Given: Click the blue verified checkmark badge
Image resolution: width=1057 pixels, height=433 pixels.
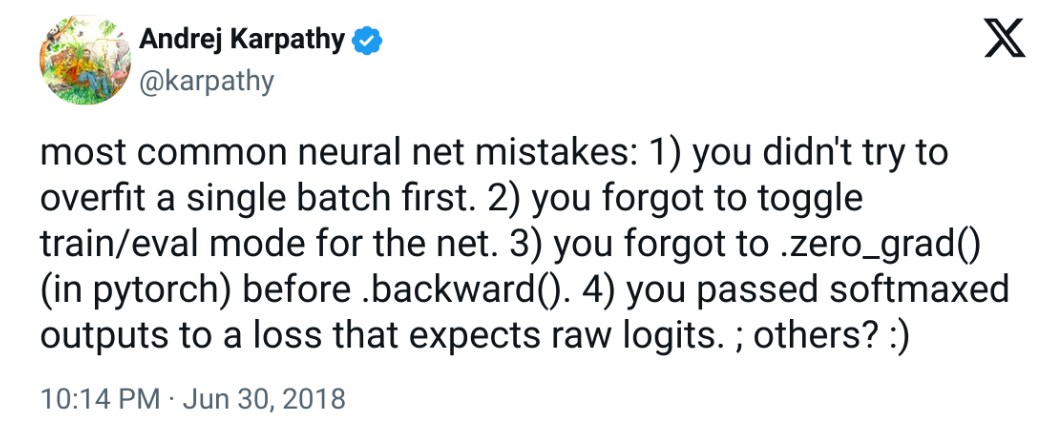Looking at the screenshot, I should coord(368,41).
